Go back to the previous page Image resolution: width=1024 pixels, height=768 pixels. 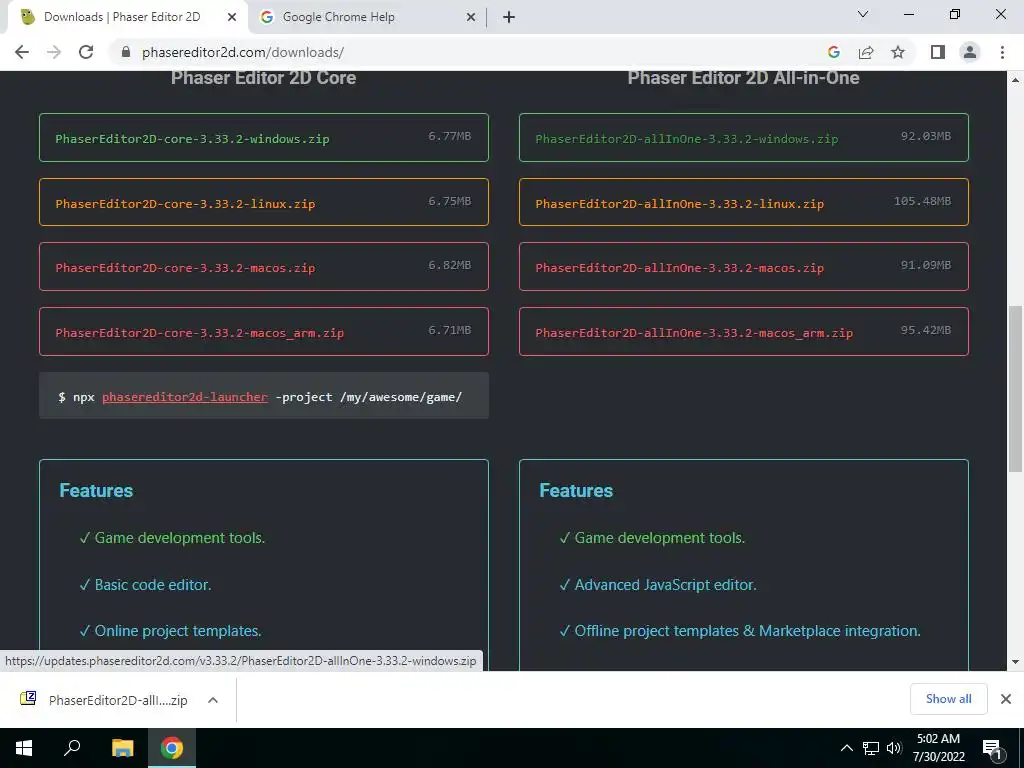click(22, 52)
